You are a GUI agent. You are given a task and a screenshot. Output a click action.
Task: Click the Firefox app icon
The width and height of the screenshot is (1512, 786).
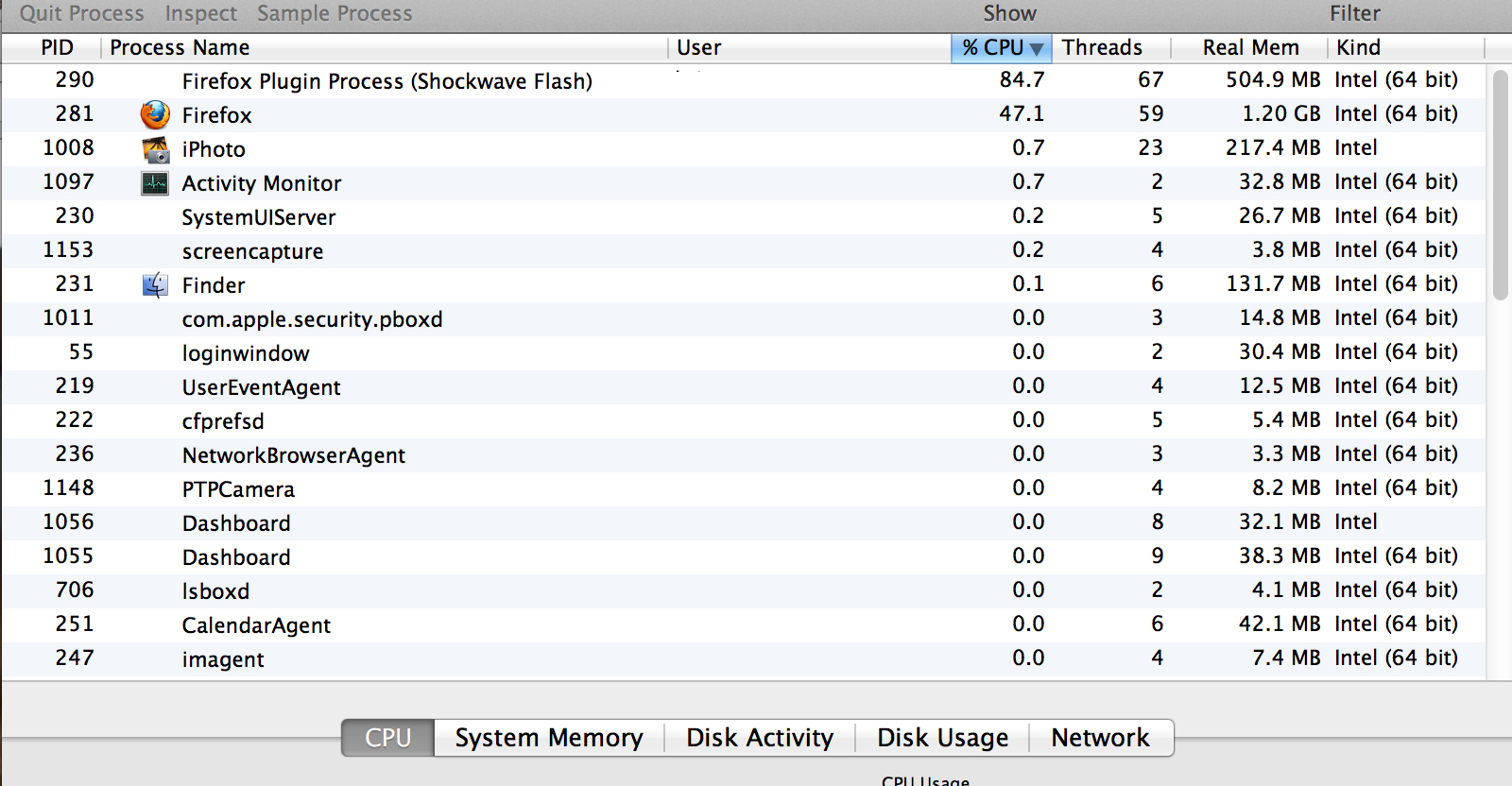155,114
